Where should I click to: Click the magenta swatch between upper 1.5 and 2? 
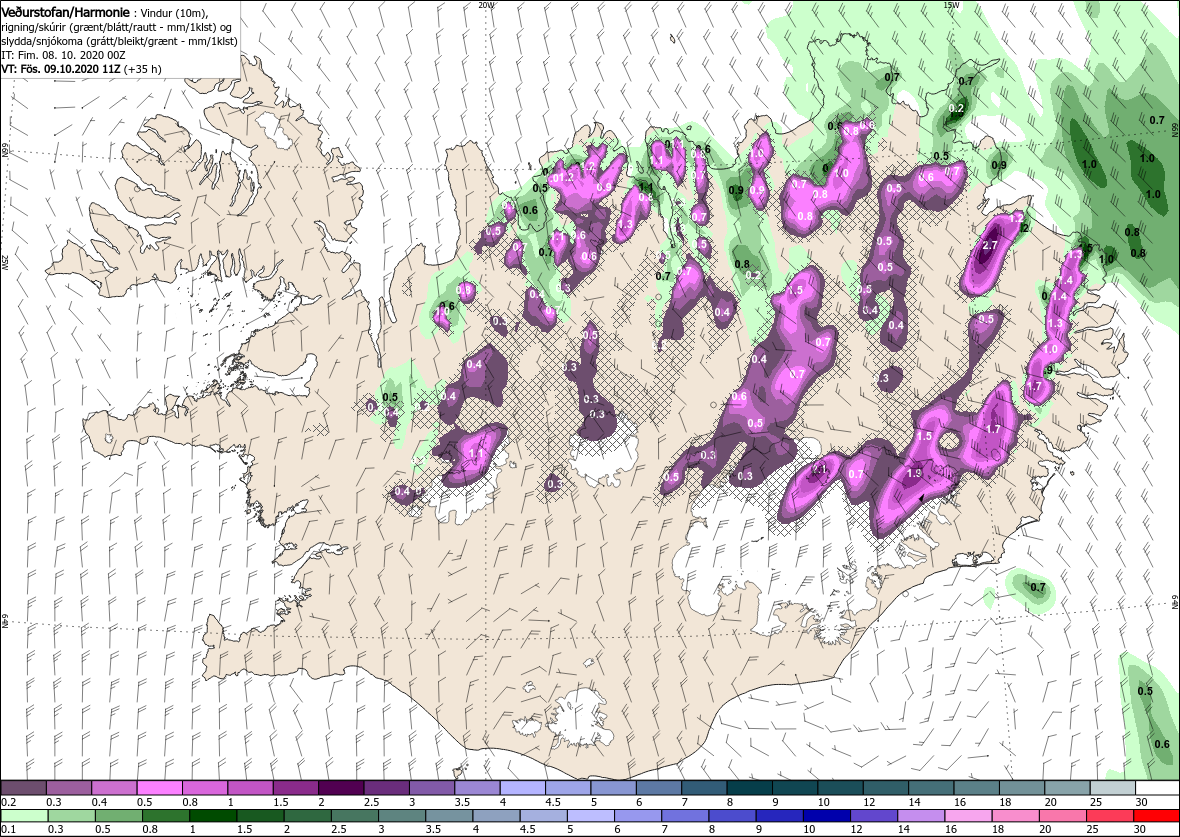297,787
